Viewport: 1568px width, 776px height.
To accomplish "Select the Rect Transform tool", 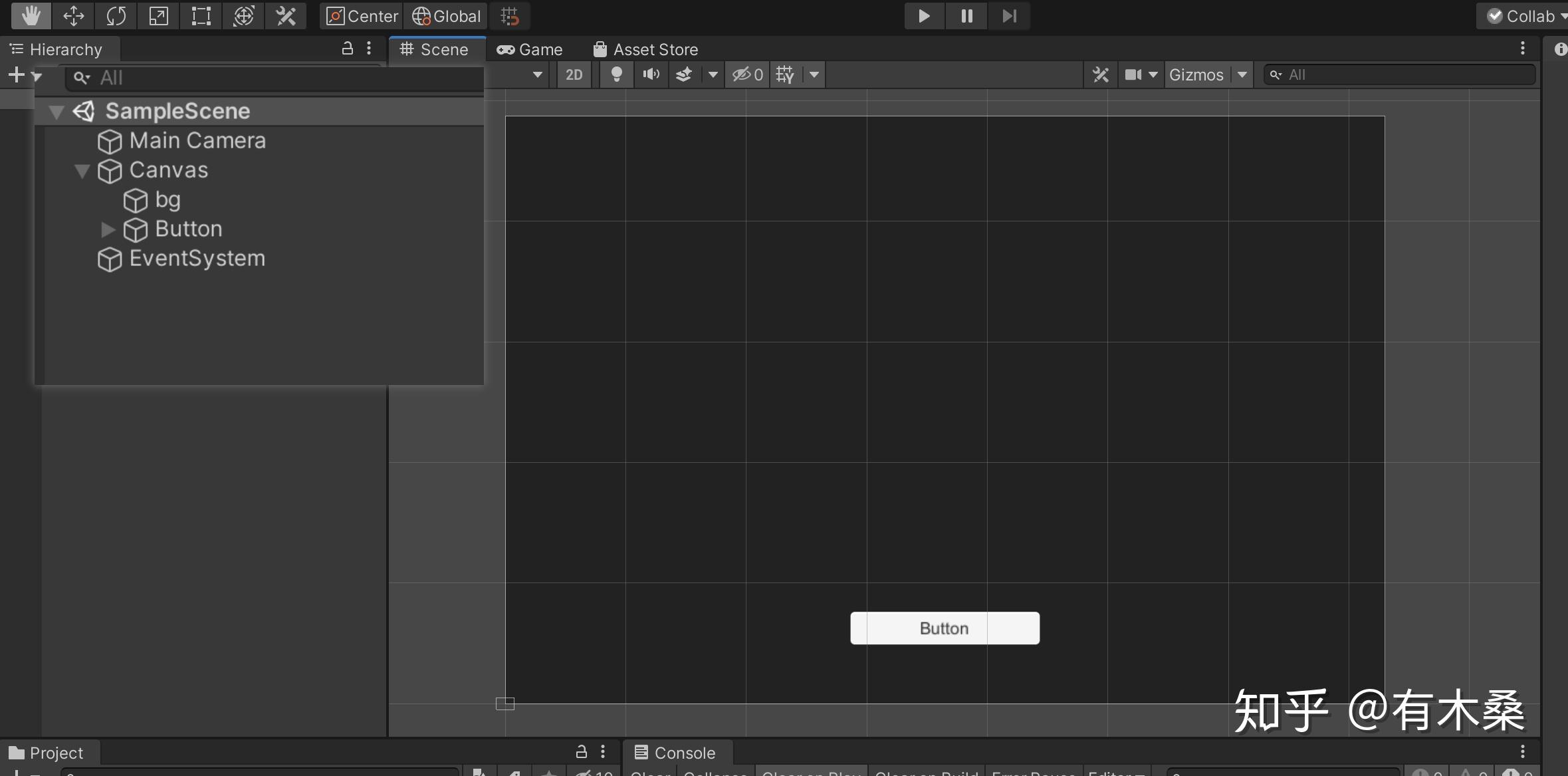I will [x=201, y=16].
